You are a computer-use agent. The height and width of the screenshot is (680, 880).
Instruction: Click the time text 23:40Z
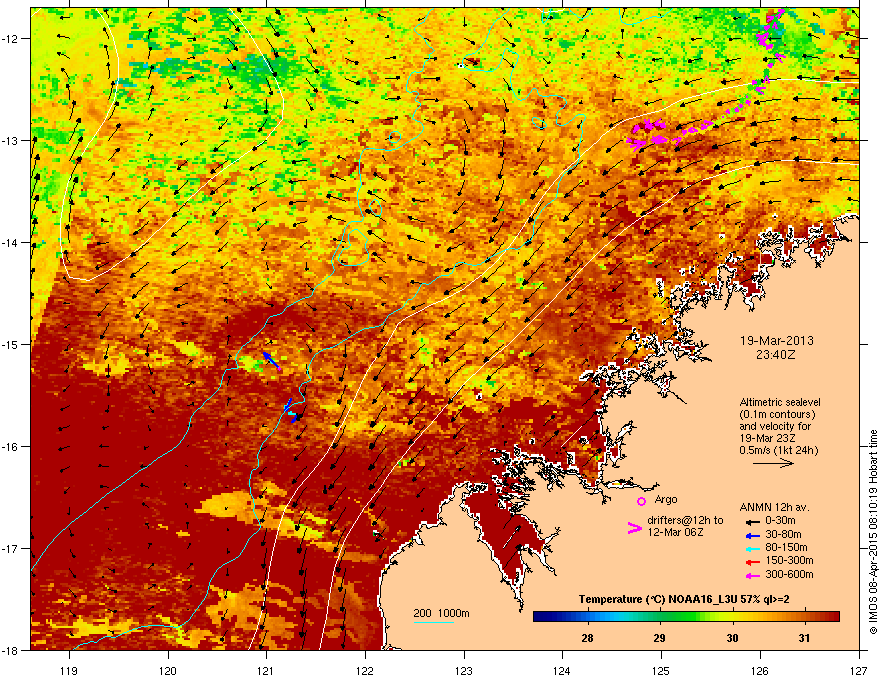pos(776,355)
